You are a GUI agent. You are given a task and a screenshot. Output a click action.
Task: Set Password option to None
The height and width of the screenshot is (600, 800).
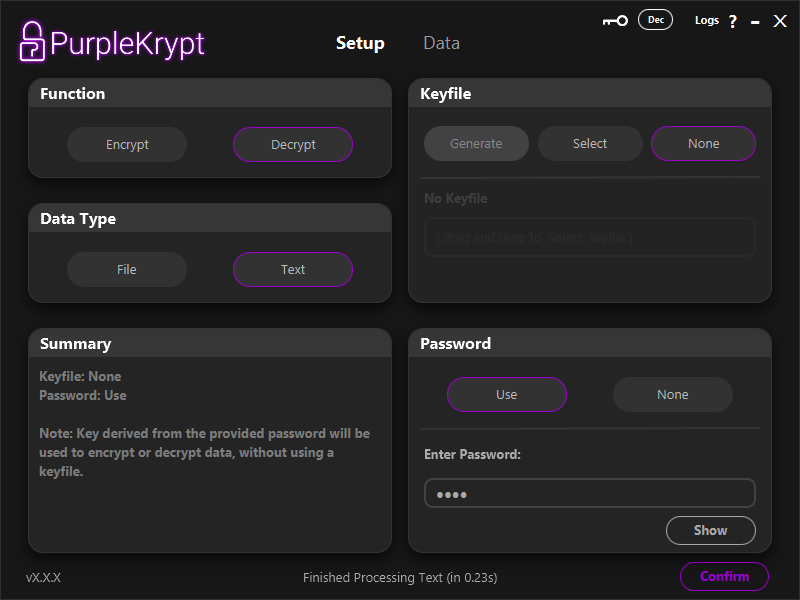click(673, 394)
